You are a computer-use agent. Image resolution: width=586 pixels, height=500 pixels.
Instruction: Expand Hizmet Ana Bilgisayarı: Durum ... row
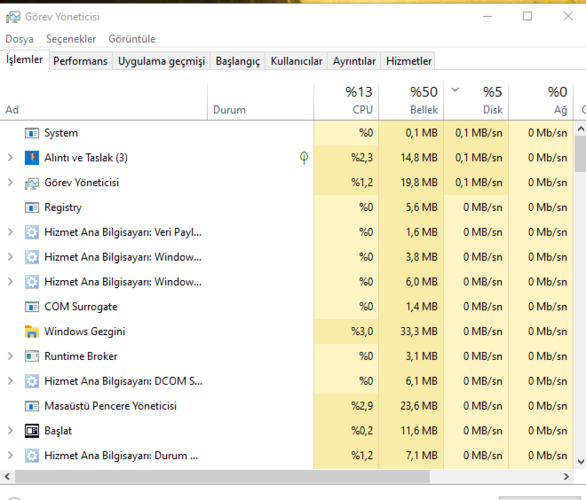point(10,455)
